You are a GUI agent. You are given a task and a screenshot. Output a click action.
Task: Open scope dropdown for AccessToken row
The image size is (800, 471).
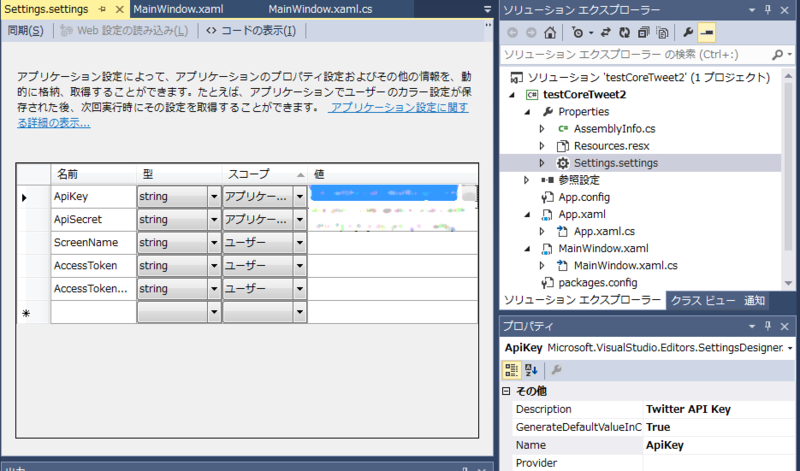coord(299,265)
